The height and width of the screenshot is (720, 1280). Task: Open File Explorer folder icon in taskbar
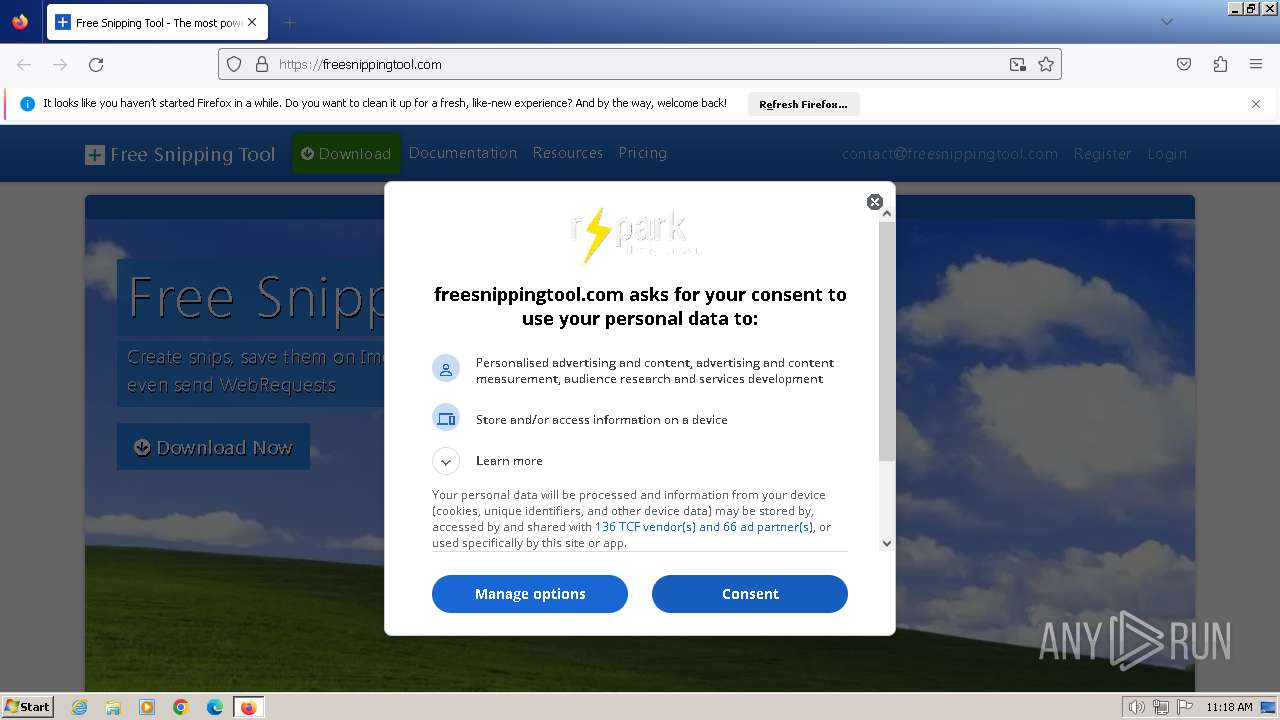(113, 707)
